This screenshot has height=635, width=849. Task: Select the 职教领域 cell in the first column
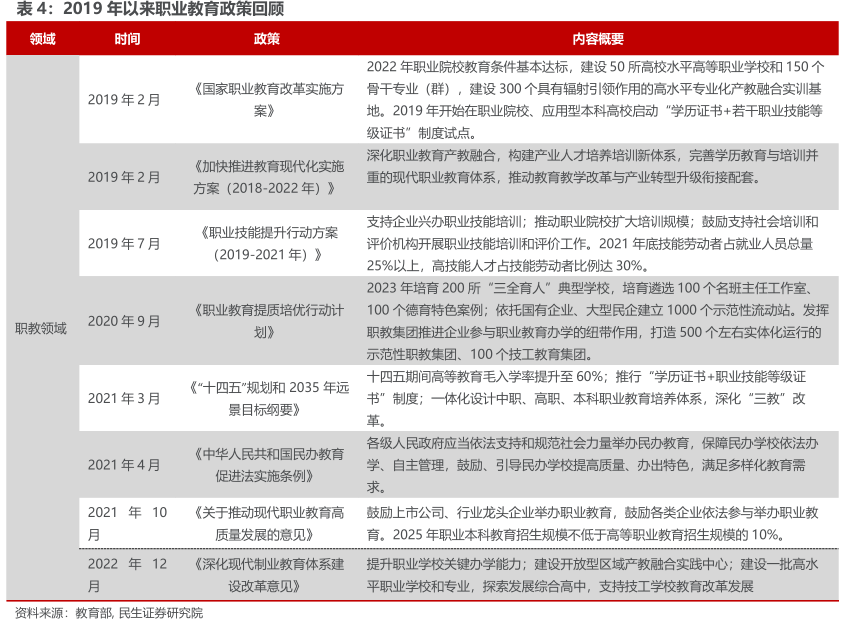click(x=41, y=328)
